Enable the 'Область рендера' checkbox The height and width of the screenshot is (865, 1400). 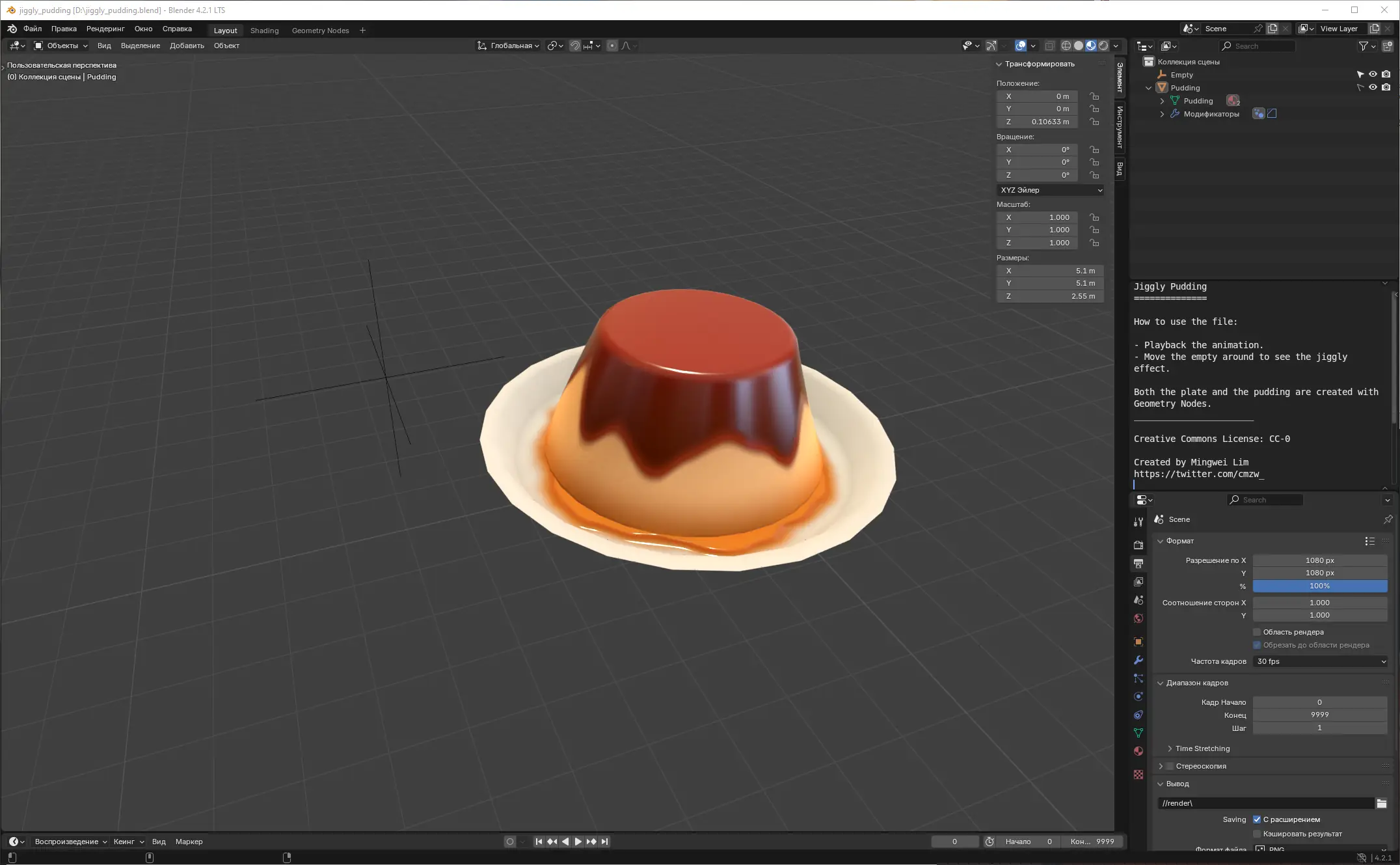point(1257,632)
